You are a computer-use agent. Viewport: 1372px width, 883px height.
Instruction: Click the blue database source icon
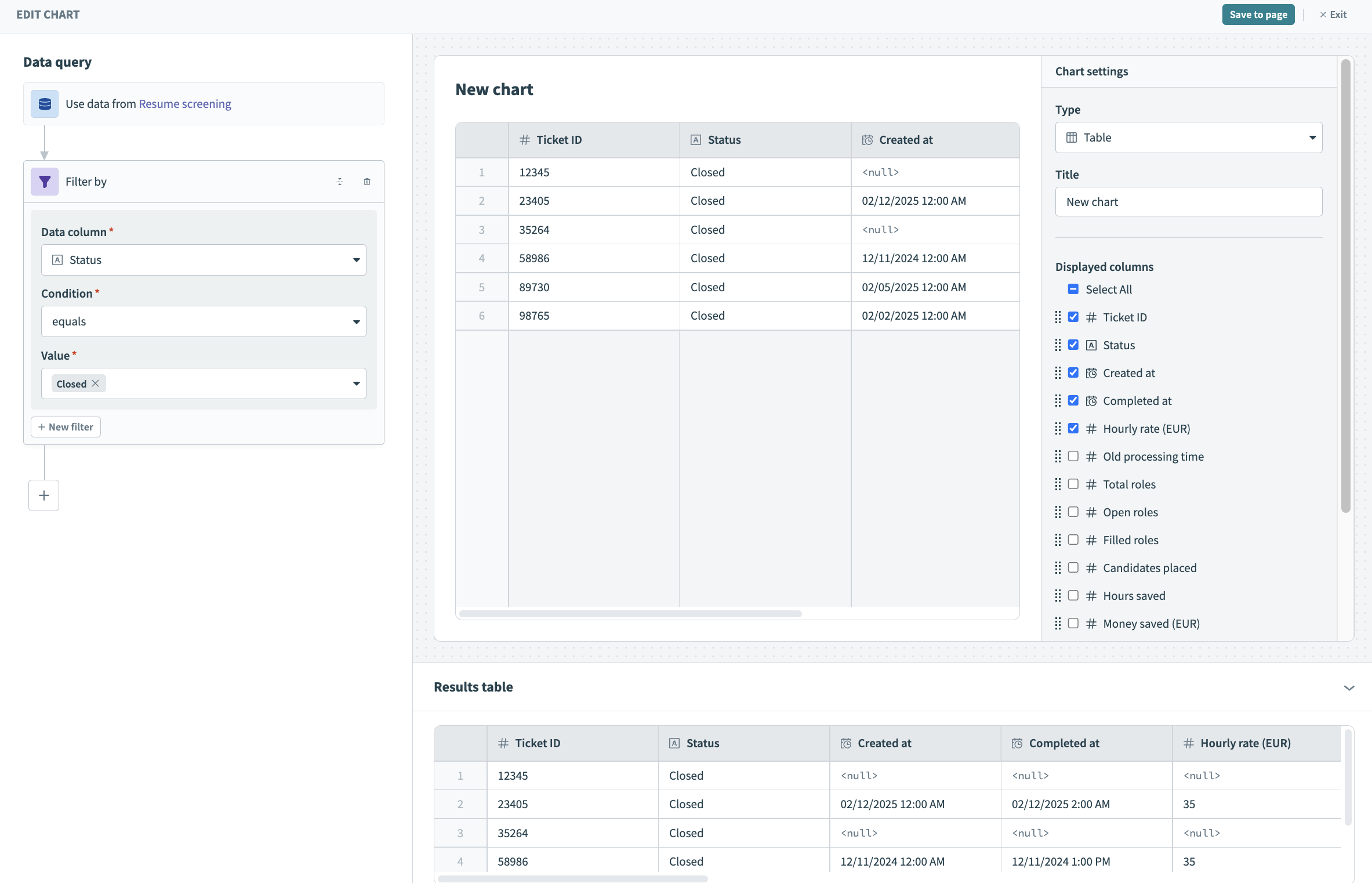tap(45, 104)
